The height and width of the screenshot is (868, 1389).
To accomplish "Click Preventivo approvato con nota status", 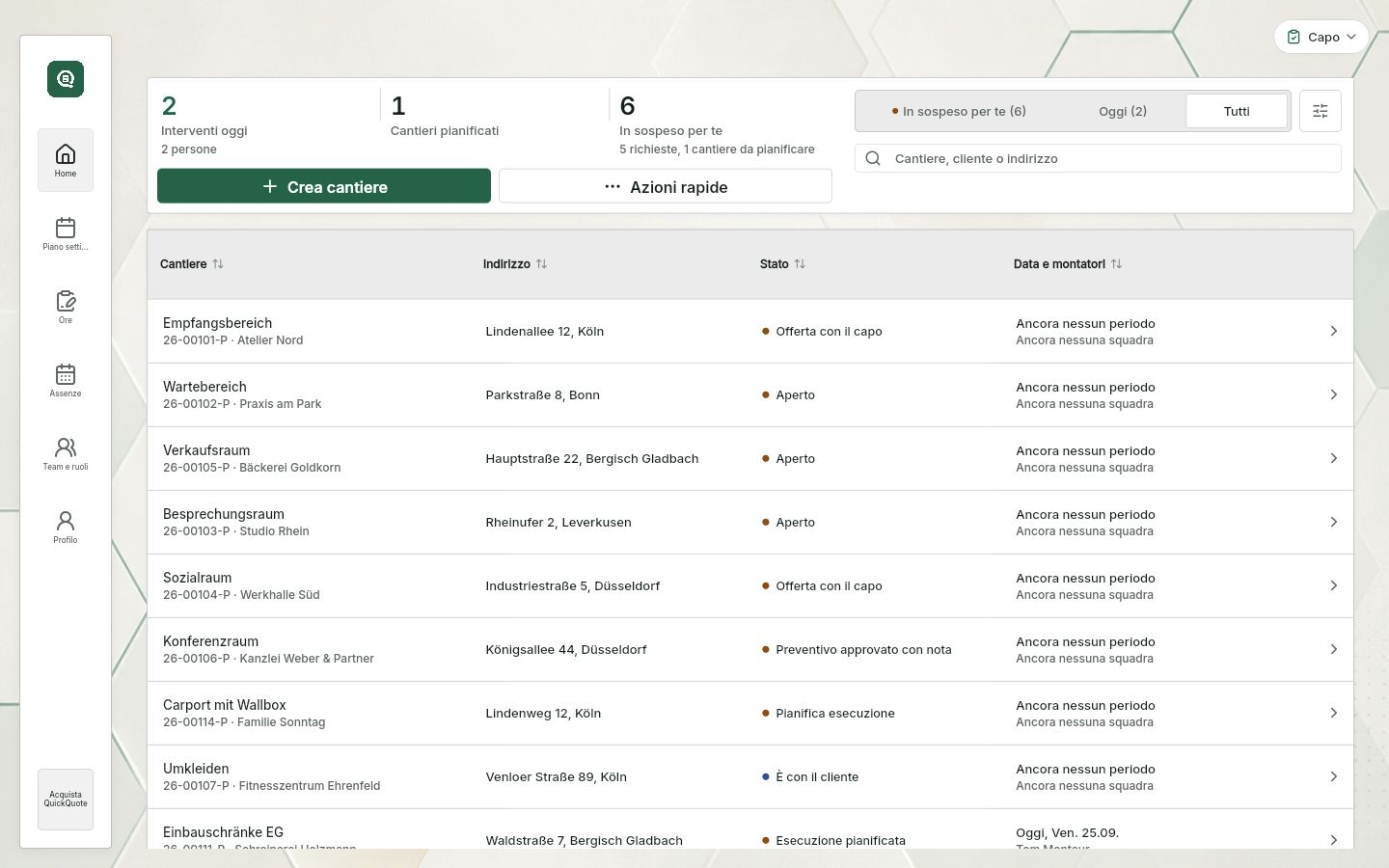I will (x=863, y=649).
